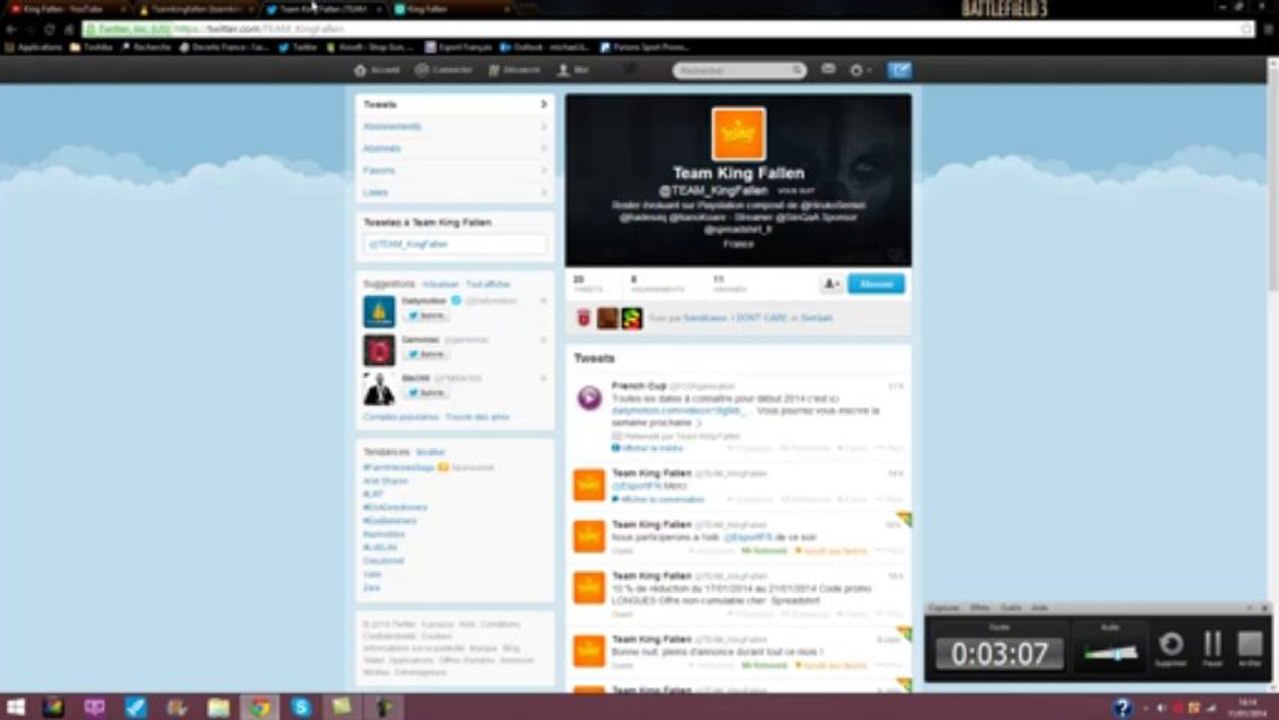Select Abonnements in profile side menu
Viewport: 1279px width, 720px height.
(x=455, y=126)
